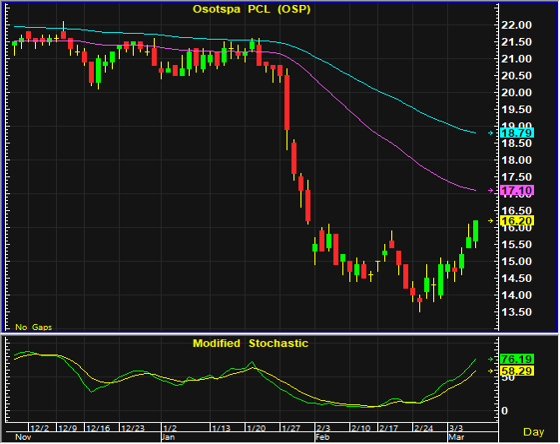Select the 1/13 date marker
Image resolution: width=560 pixels, height=444 pixels.
(x=221, y=428)
